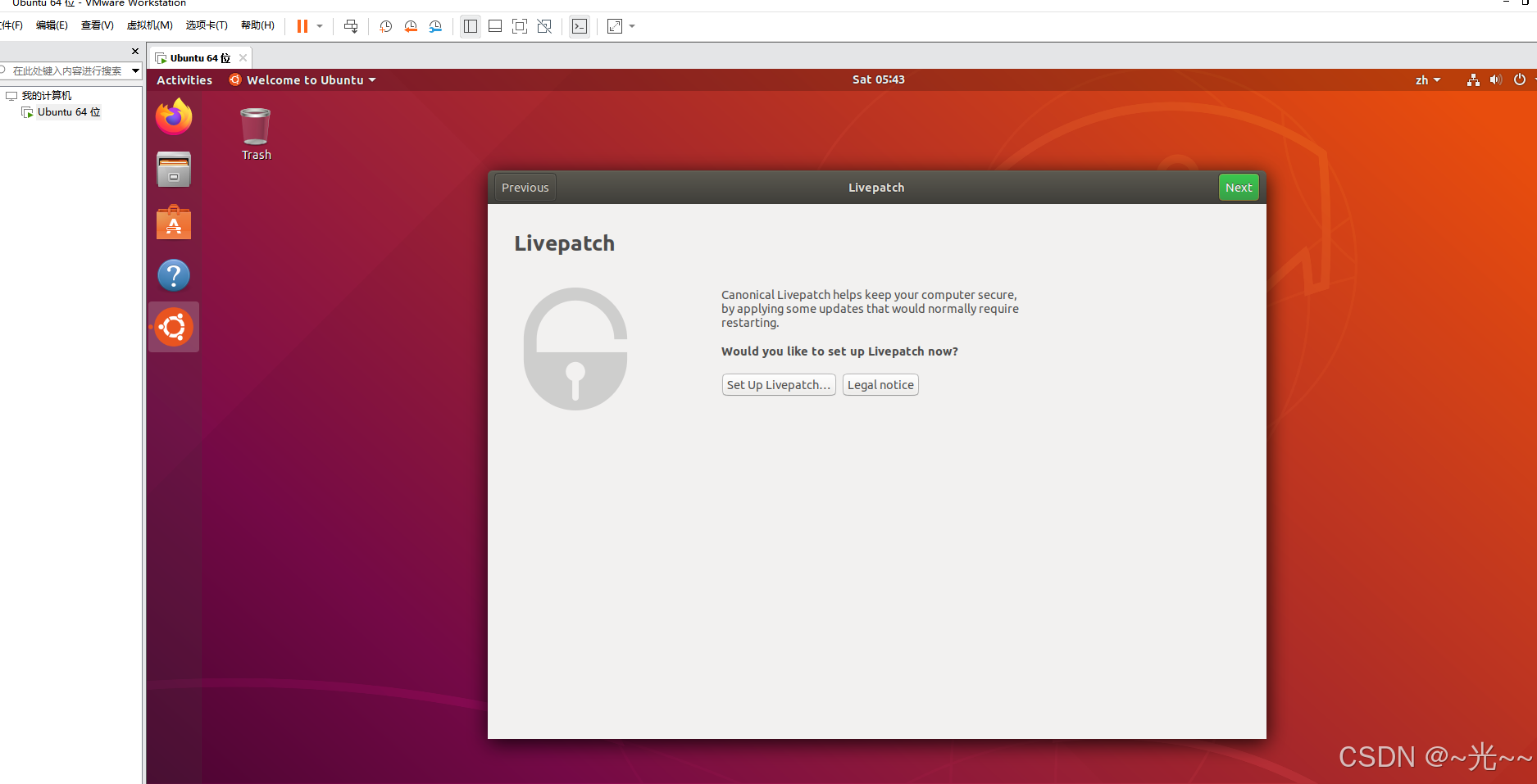
Task: Select Ubuntu 64 位 in the library tree
Action: click(69, 112)
